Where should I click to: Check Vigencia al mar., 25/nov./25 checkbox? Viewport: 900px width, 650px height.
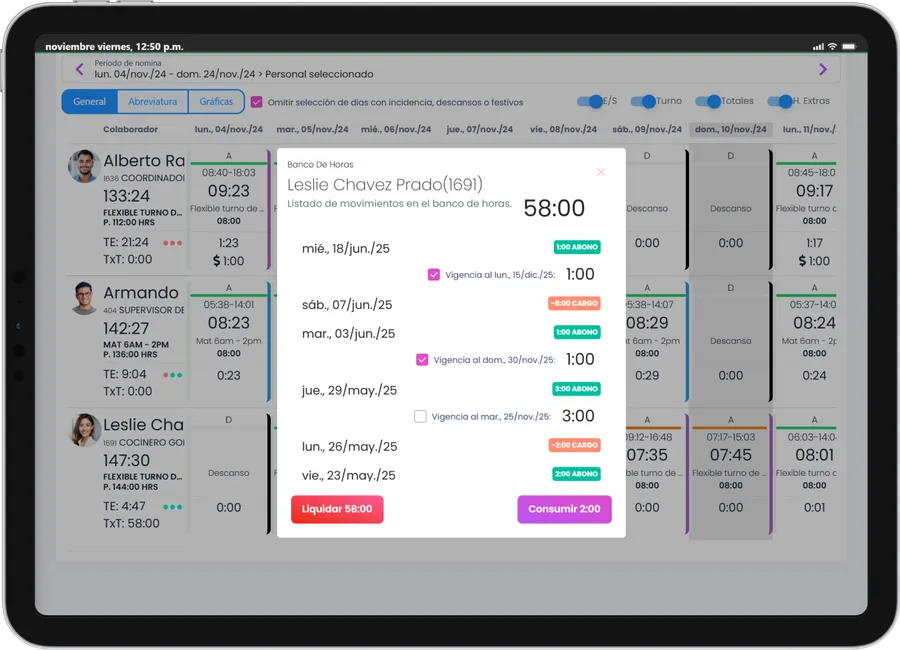point(420,416)
